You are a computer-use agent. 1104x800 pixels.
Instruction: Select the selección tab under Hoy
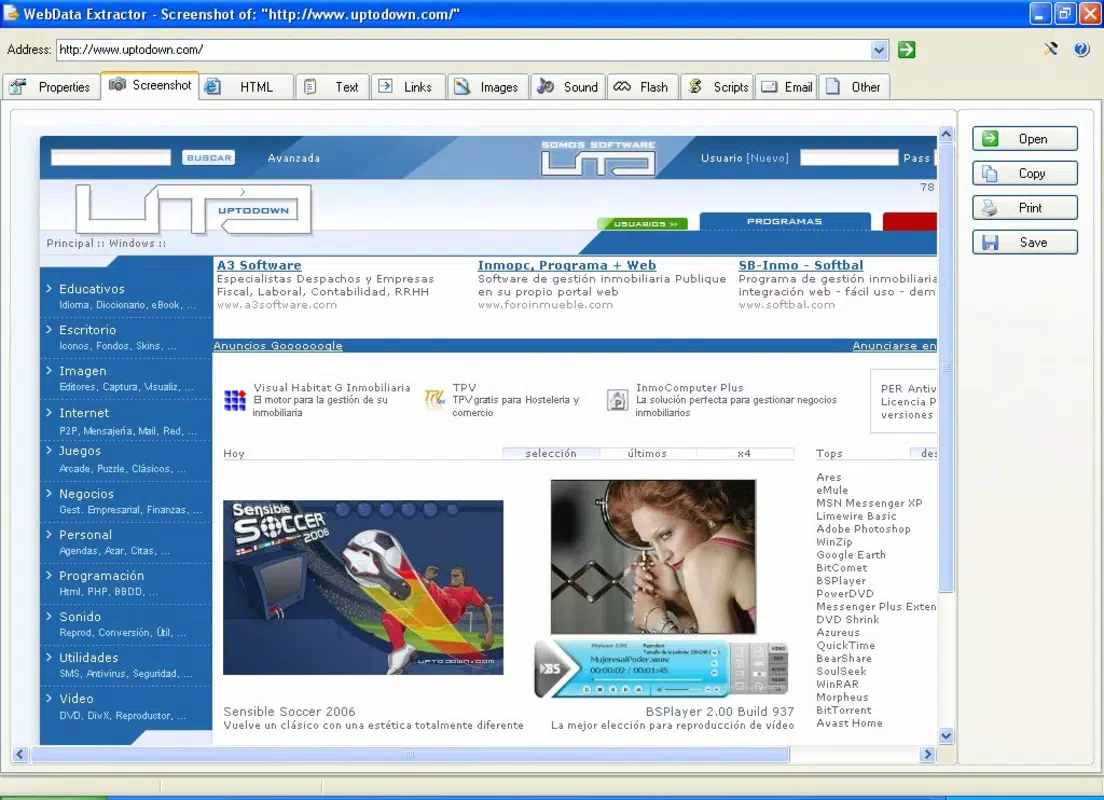click(x=551, y=454)
